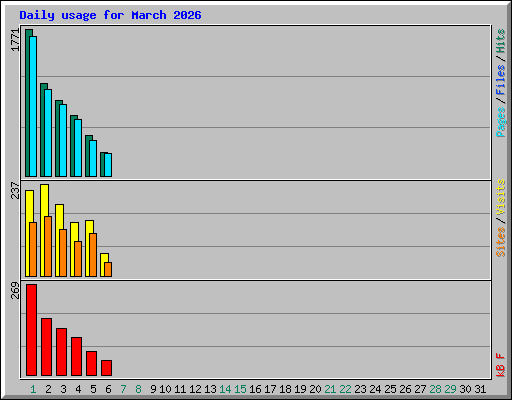Image resolution: width=512 pixels, height=400 pixels.
Task: Click the 'Visits' legend label
Action: 500,197
